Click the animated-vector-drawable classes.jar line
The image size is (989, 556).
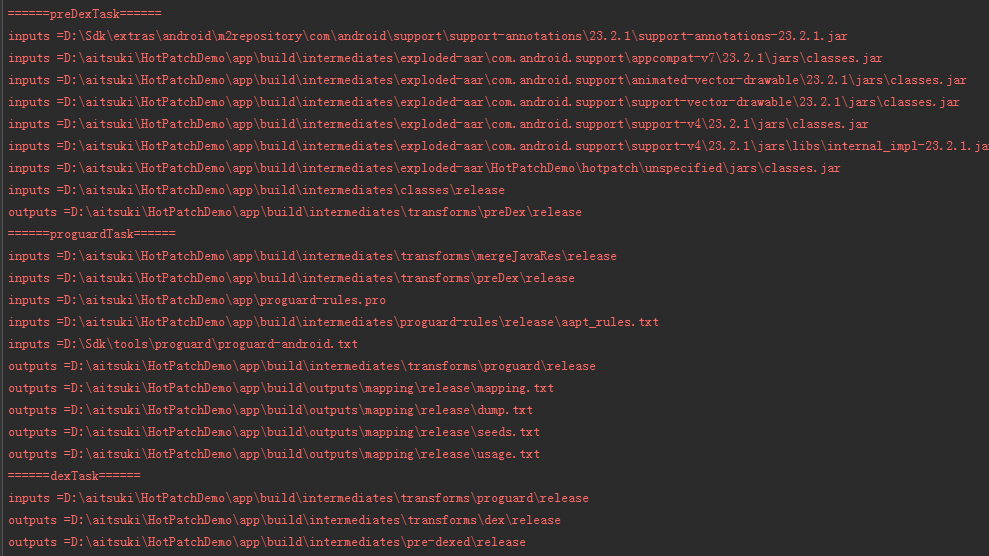click(487, 80)
